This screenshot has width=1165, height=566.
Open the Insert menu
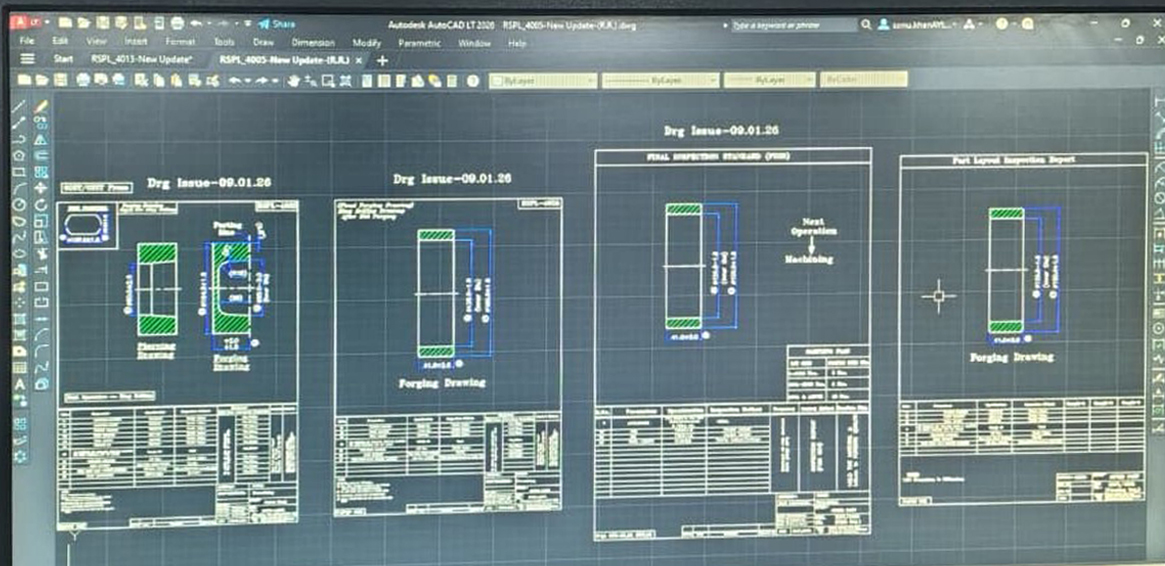pyautogui.click(x=136, y=42)
